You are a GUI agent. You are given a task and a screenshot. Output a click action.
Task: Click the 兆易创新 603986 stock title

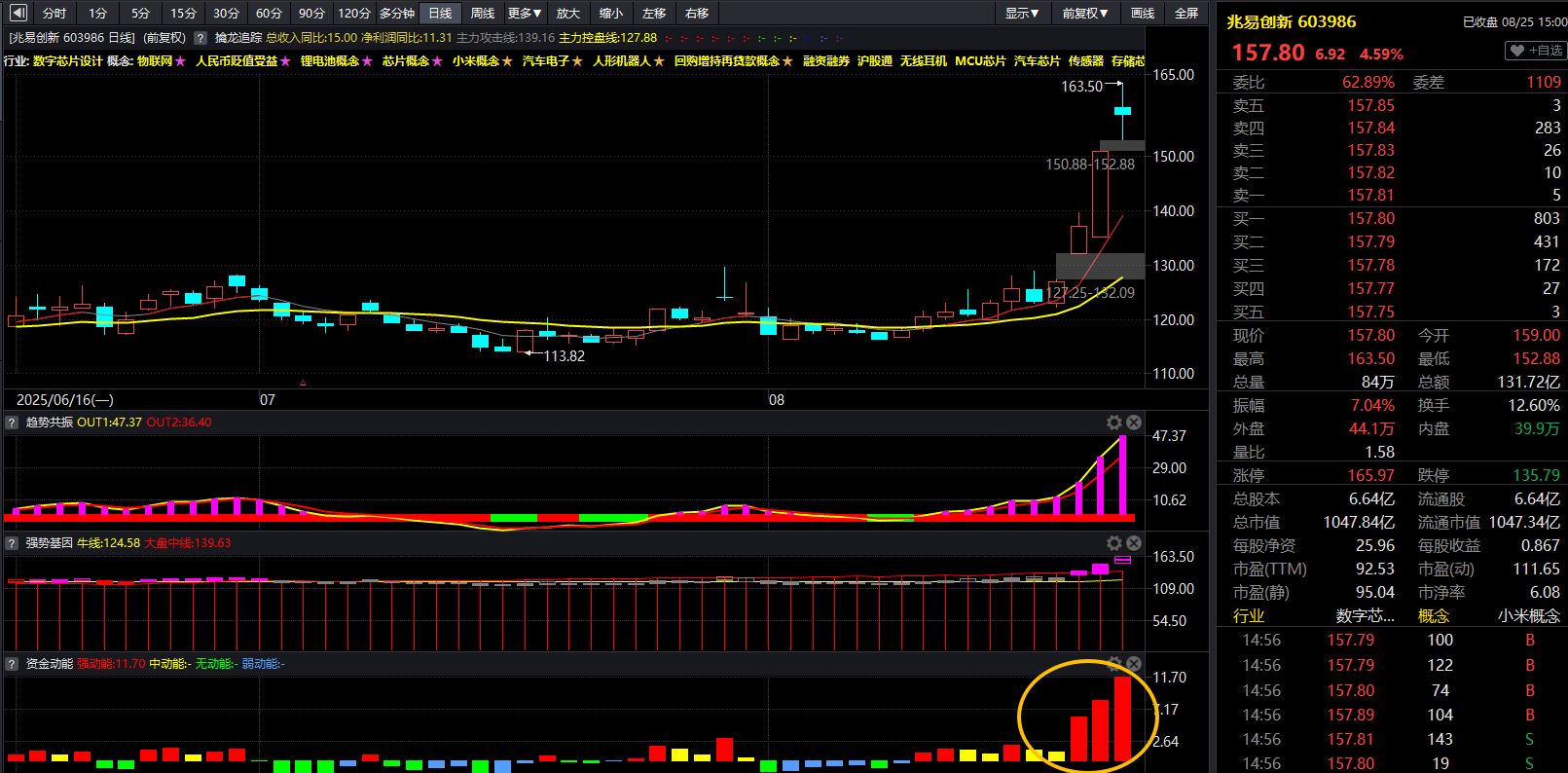1291,21
